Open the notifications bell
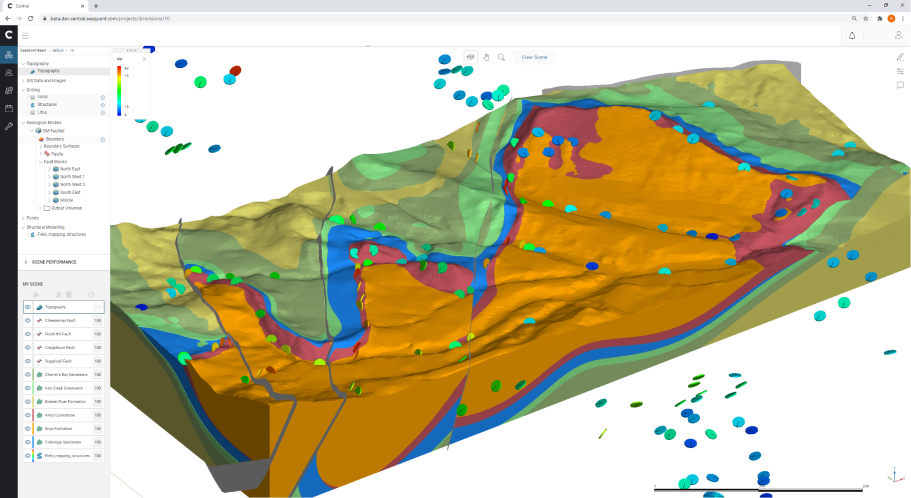This screenshot has height=498, width=911. (x=852, y=35)
